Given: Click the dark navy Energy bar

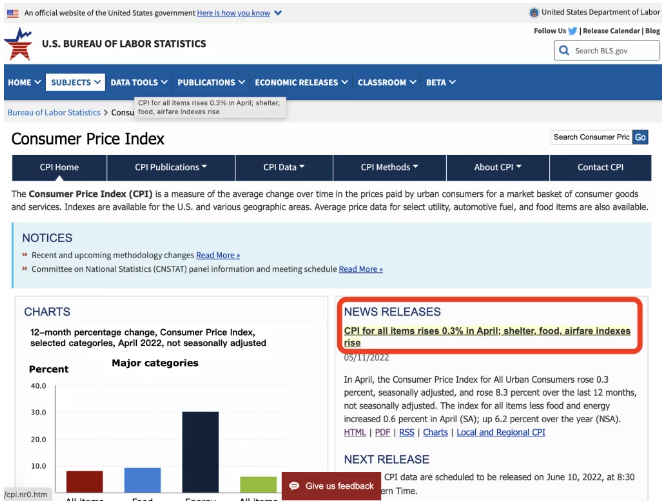Looking at the screenshot, I should [x=201, y=452].
